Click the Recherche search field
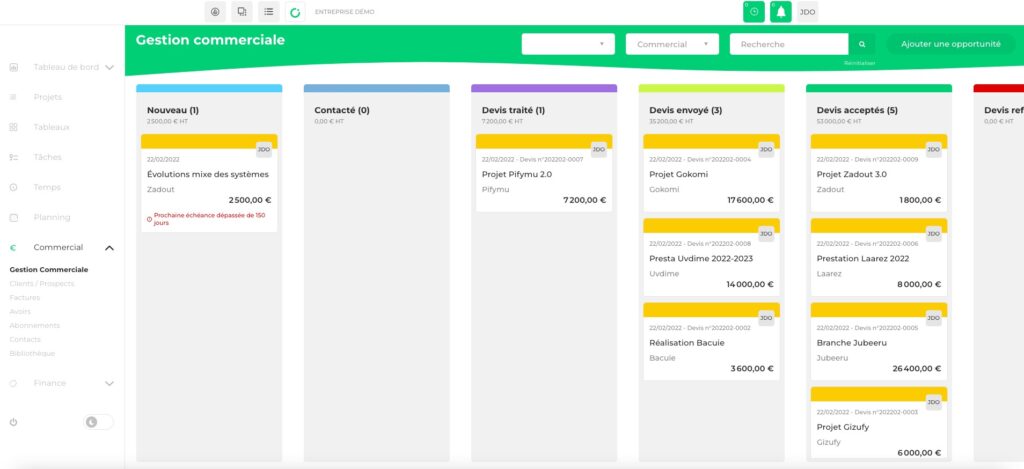The width and height of the screenshot is (1024, 469). point(789,44)
